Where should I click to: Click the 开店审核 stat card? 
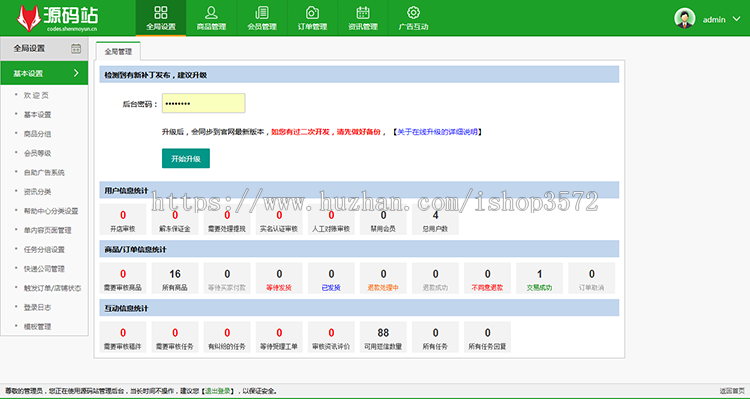point(123,220)
